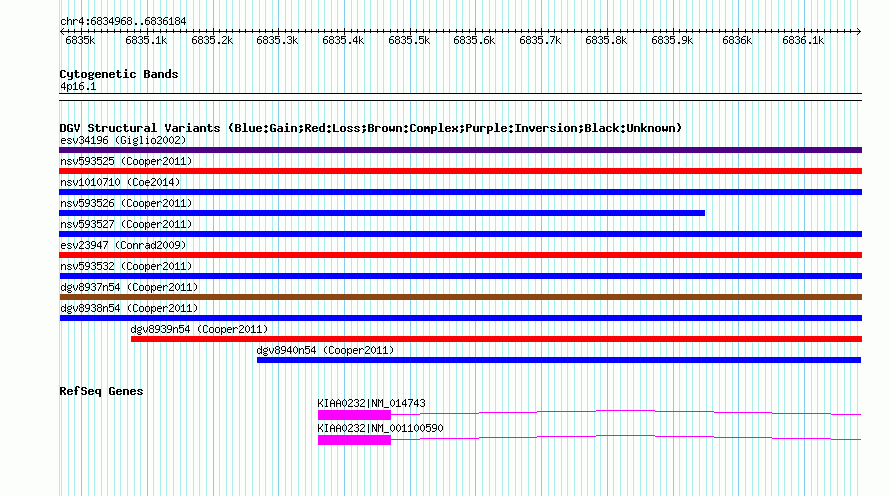890x496 pixels.
Task: Click the 4p16.1 band label
Action: click(78, 86)
